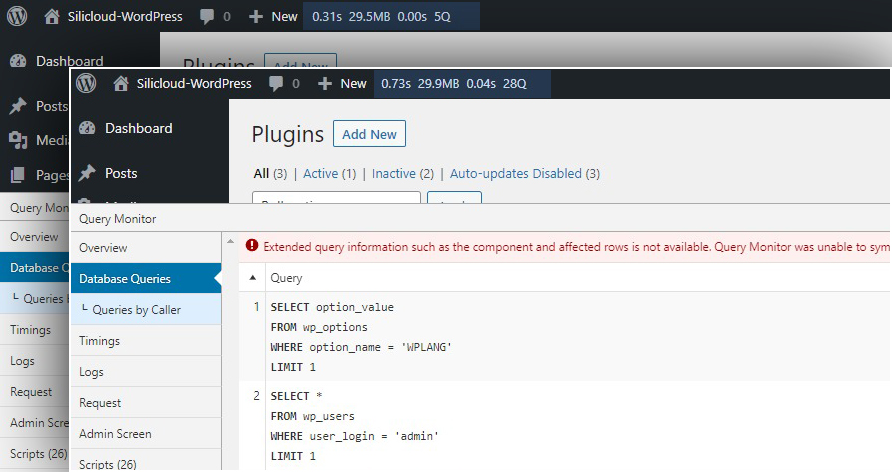The image size is (892, 472).
Task: Click plus New icon in background admin bar
Action: pos(256,16)
